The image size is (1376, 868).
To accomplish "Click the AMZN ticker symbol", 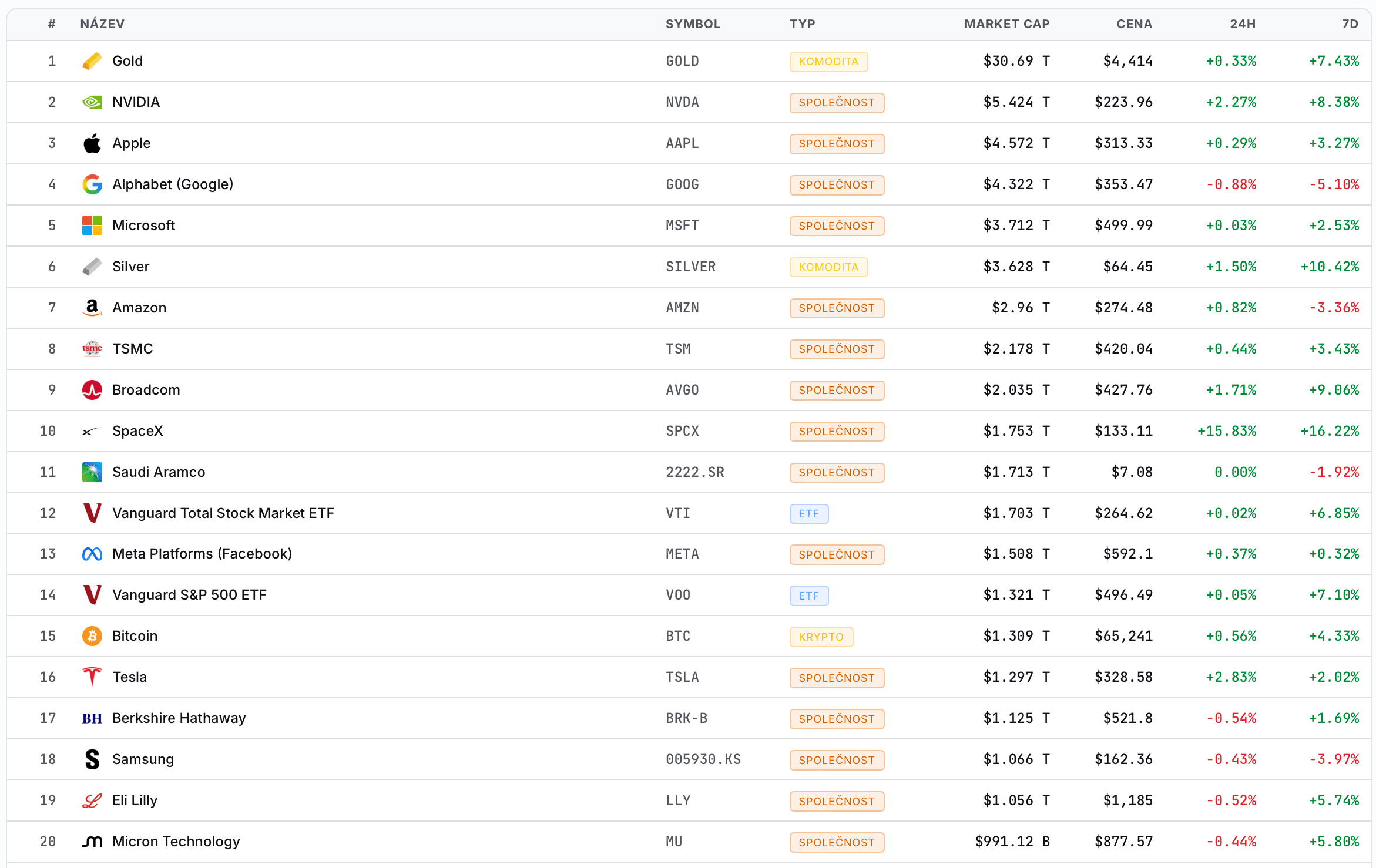I will 682,308.
